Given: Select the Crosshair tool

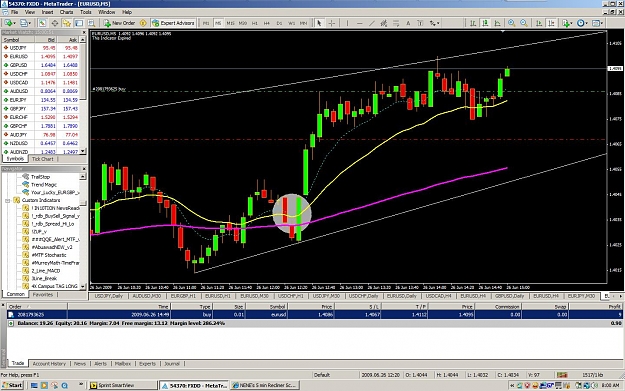Looking at the screenshot, I should click(x=332, y=23).
